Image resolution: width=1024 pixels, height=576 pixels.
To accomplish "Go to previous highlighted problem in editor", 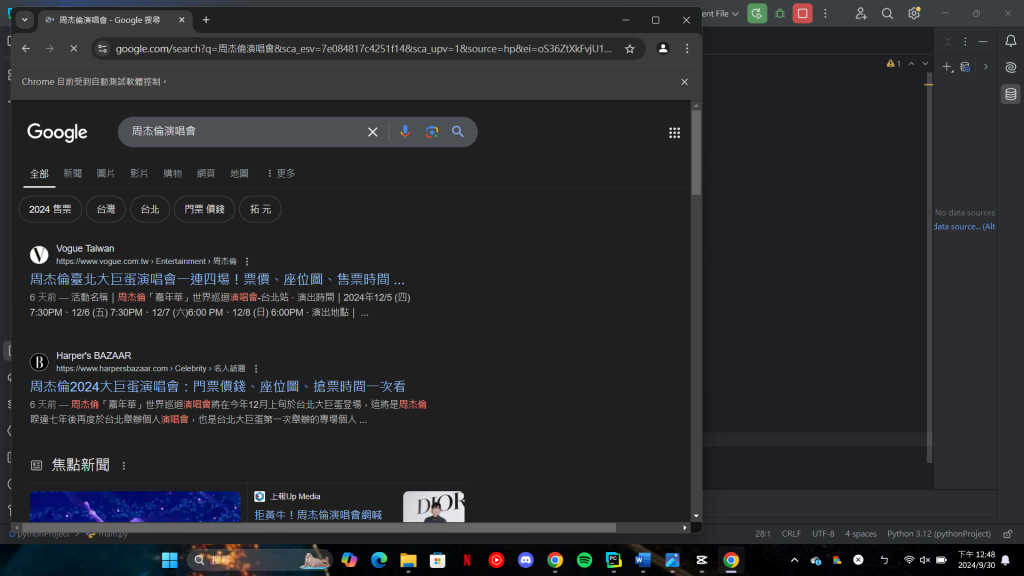I will click(x=911, y=63).
